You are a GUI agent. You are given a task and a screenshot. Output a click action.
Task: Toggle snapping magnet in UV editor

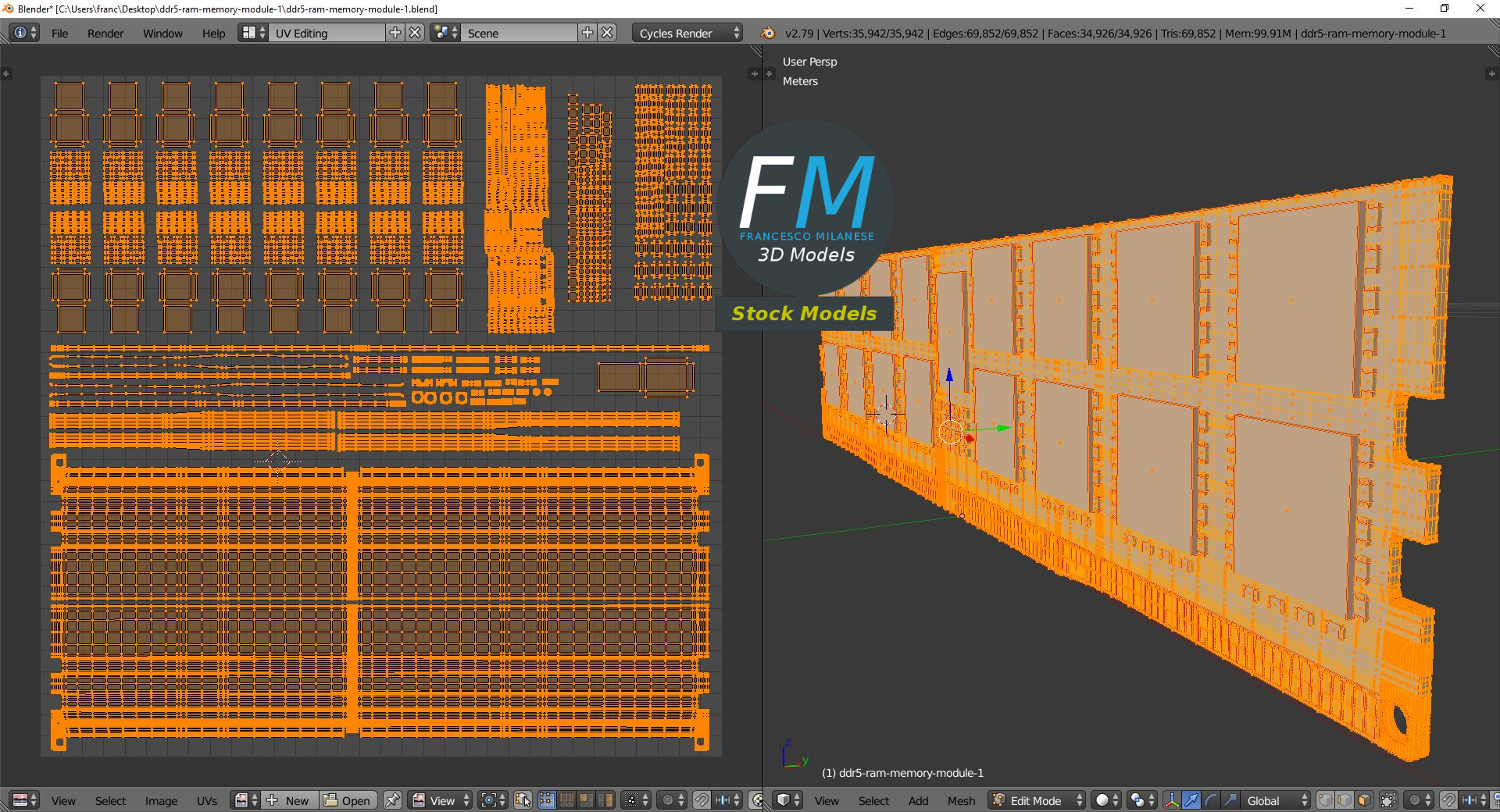702,800
